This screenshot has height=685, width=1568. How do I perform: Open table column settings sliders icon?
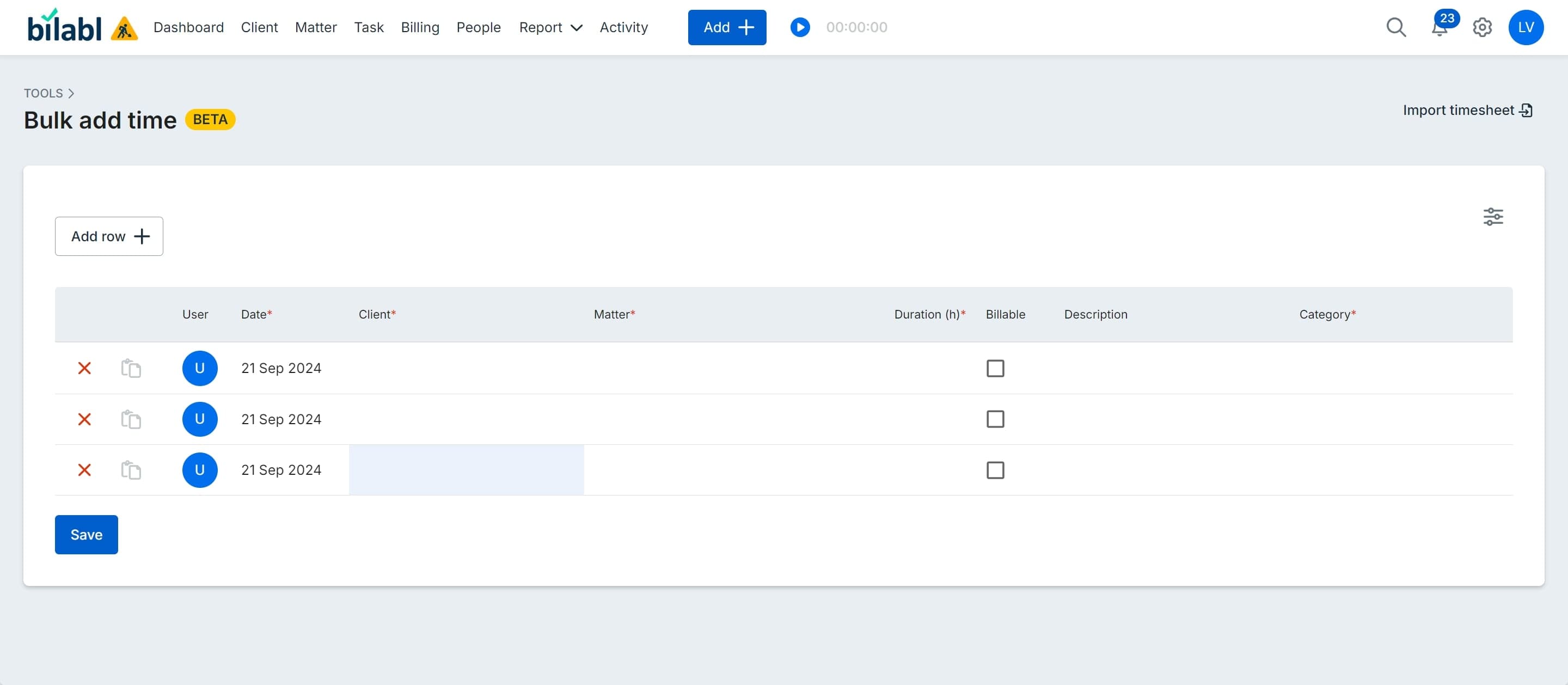click(1492, 217)
